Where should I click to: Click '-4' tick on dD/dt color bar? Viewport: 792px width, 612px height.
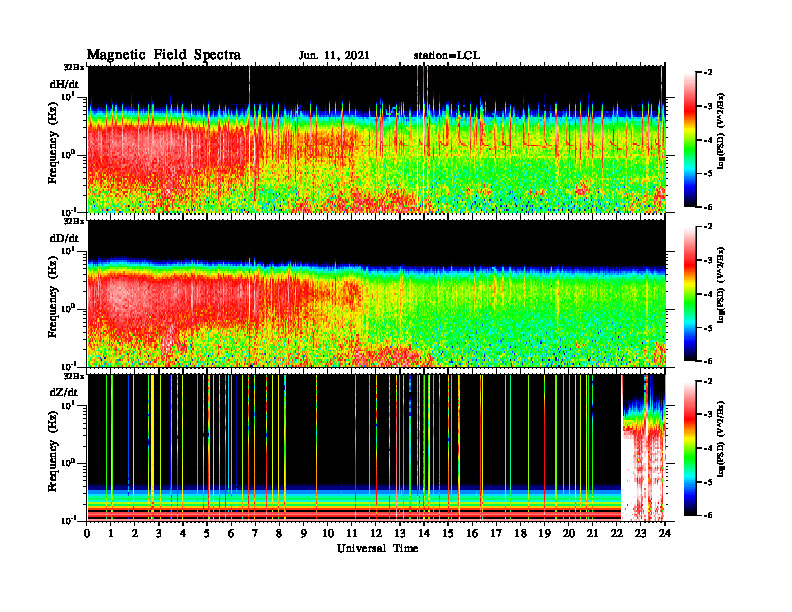point(708,294)
